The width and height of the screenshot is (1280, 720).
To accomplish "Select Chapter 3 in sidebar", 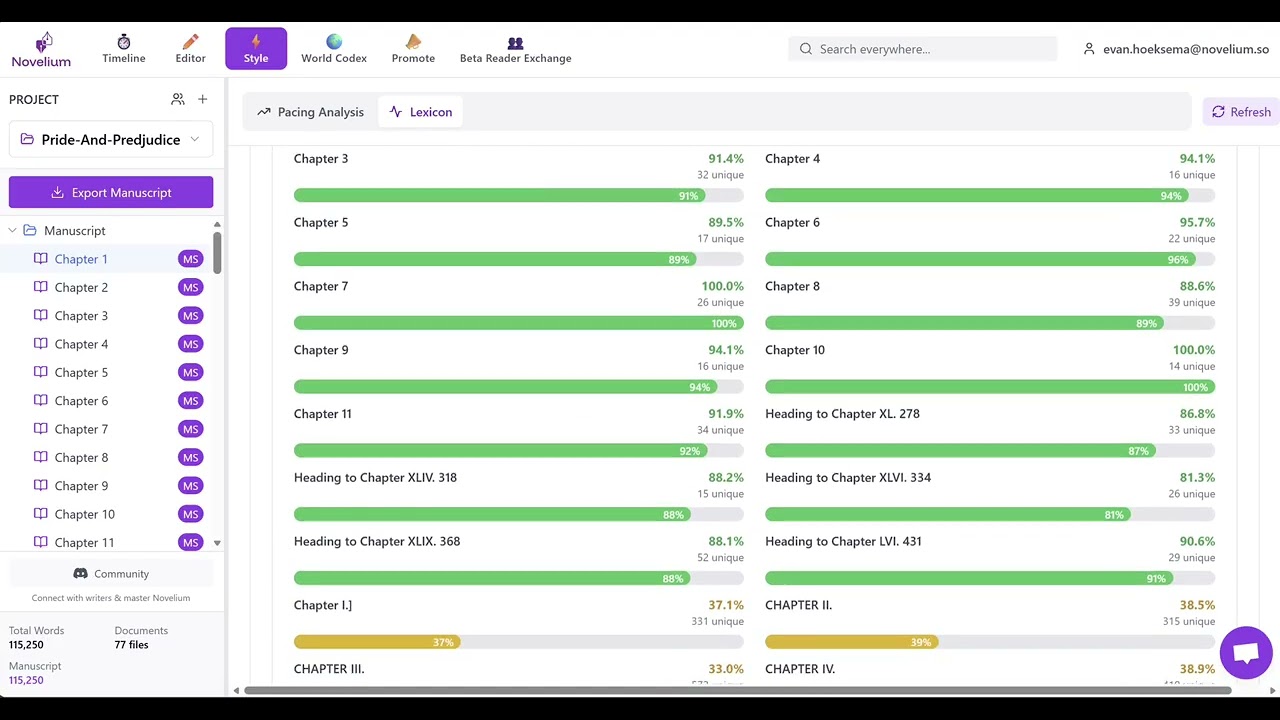I will pyautogui.click(x=81, y=316).
